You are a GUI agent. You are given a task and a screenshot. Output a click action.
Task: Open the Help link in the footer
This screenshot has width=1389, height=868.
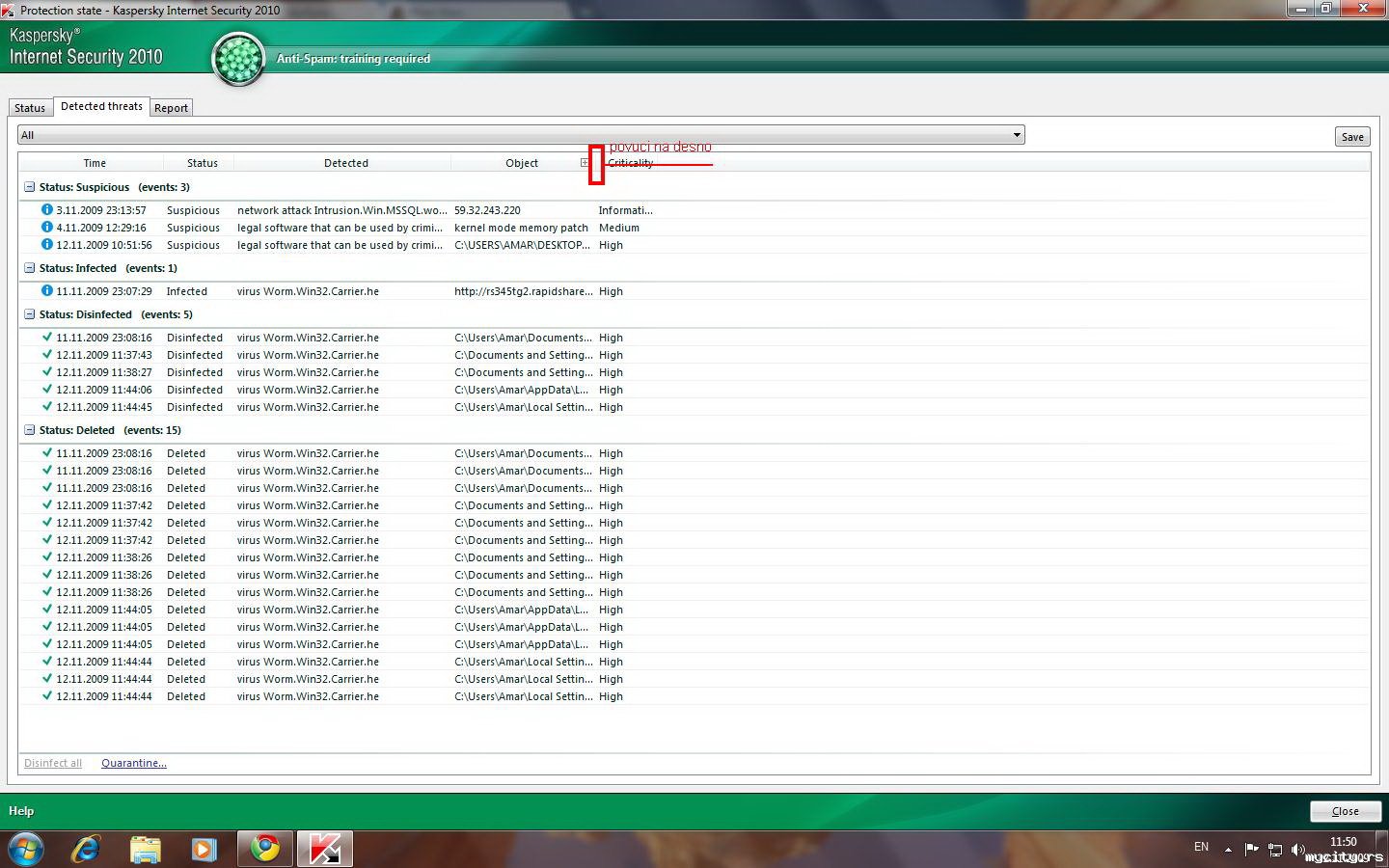(21, 811)
